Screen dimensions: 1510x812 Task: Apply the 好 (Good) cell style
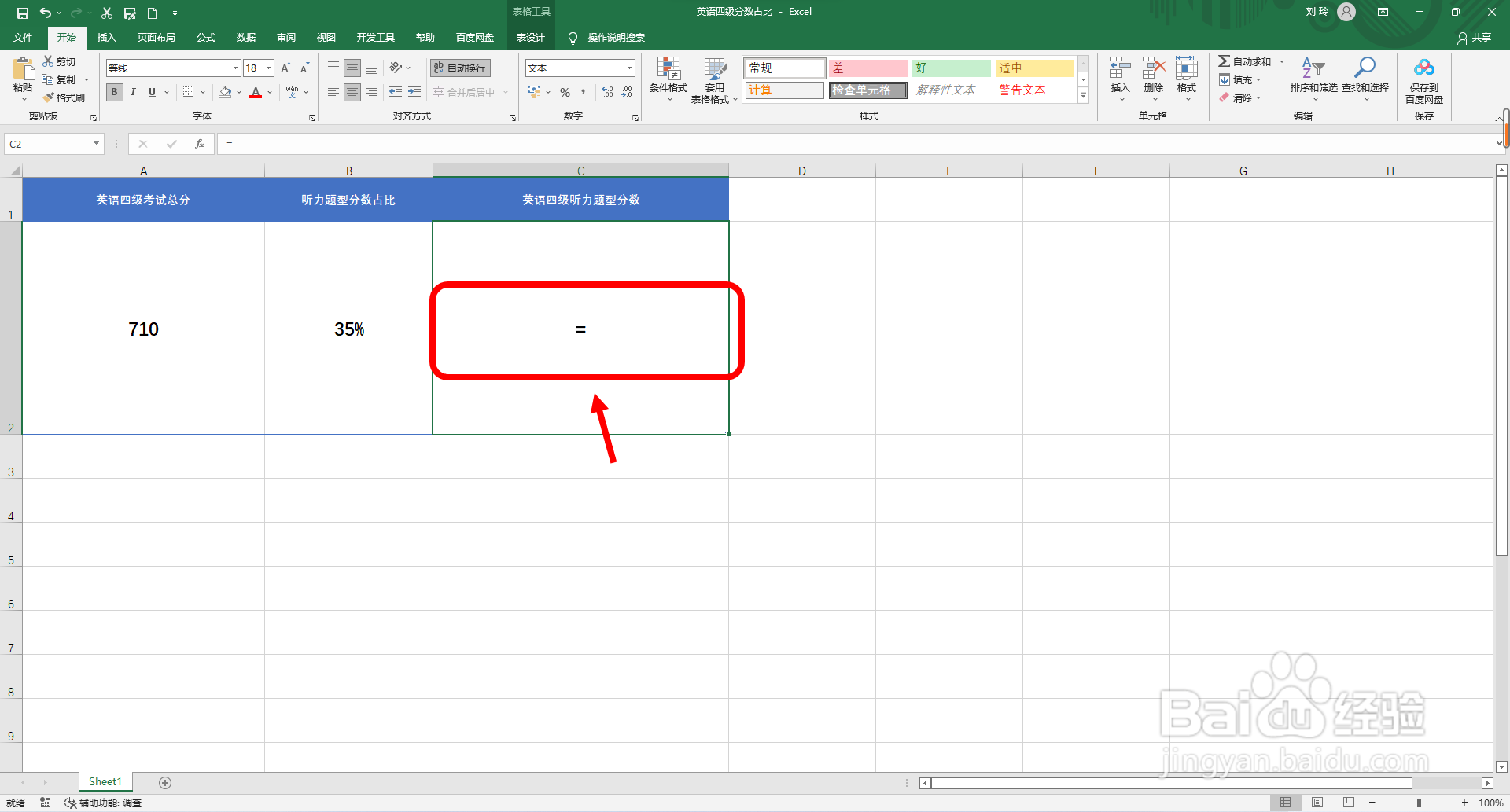pyautogui.click(x=951, y=68)
